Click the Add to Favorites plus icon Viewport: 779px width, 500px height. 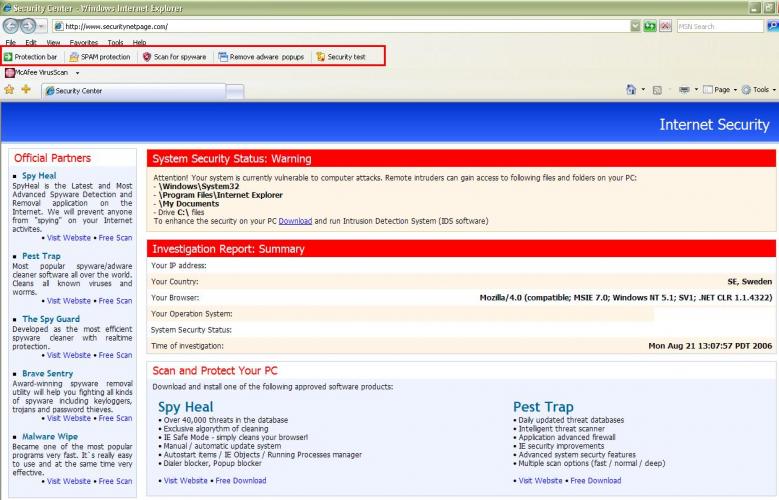pos(26,89)
